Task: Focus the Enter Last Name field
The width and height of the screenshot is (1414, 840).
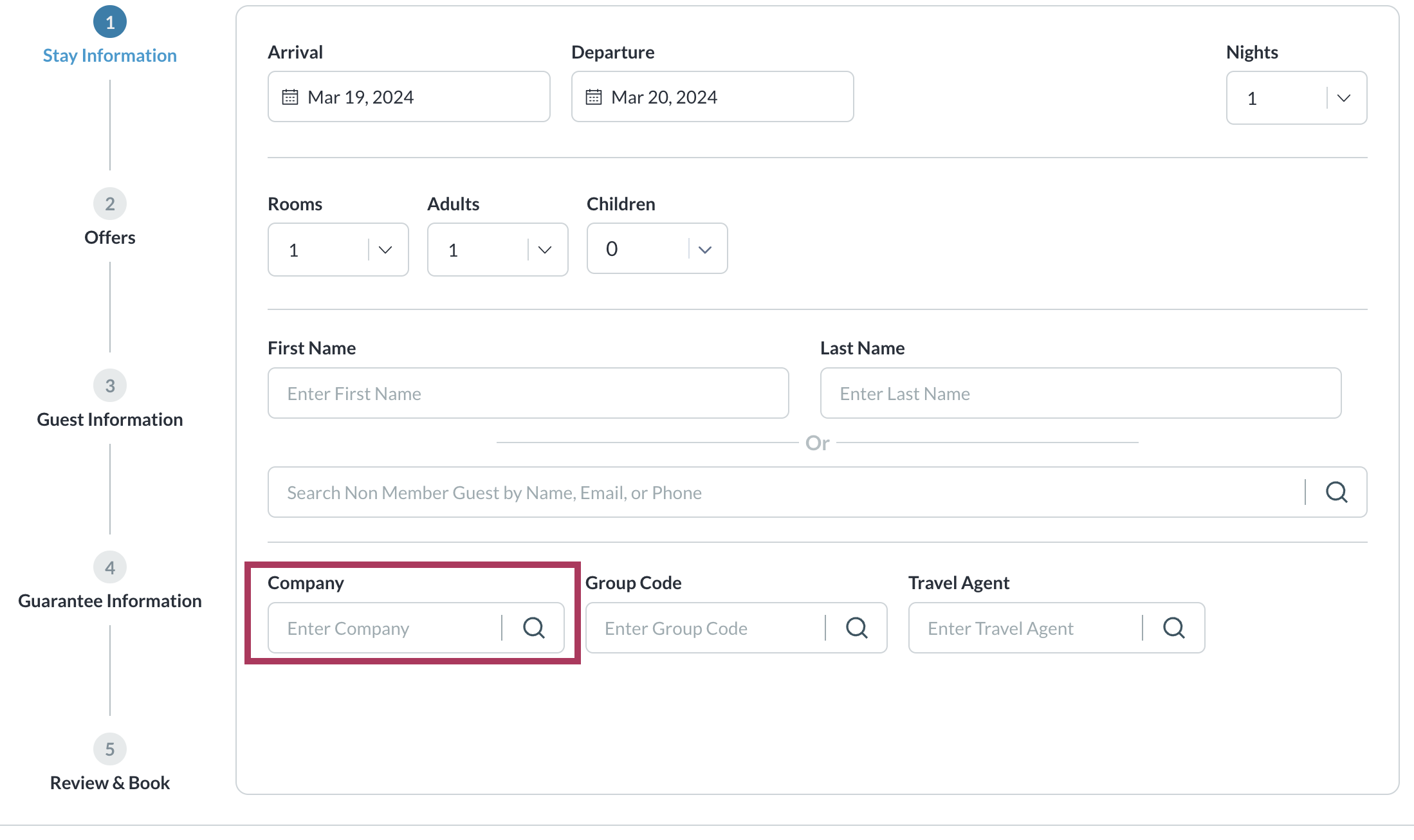Action: click(1080, 394)
